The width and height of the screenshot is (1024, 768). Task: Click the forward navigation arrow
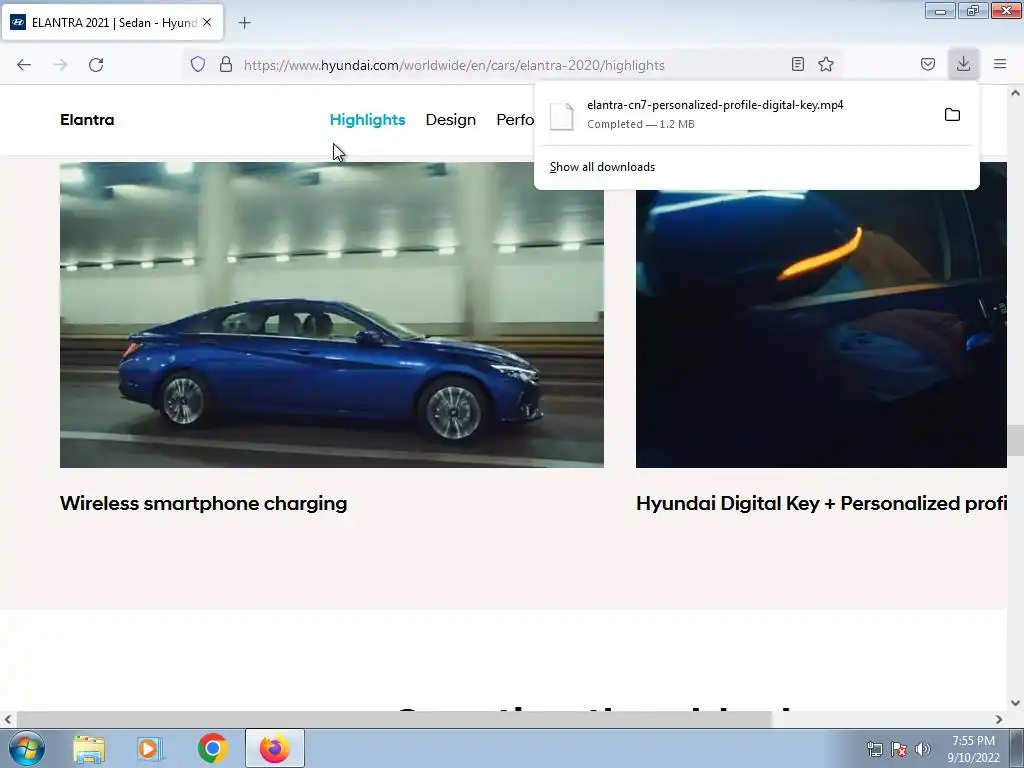pyautogui.click(x=60, y=65)
